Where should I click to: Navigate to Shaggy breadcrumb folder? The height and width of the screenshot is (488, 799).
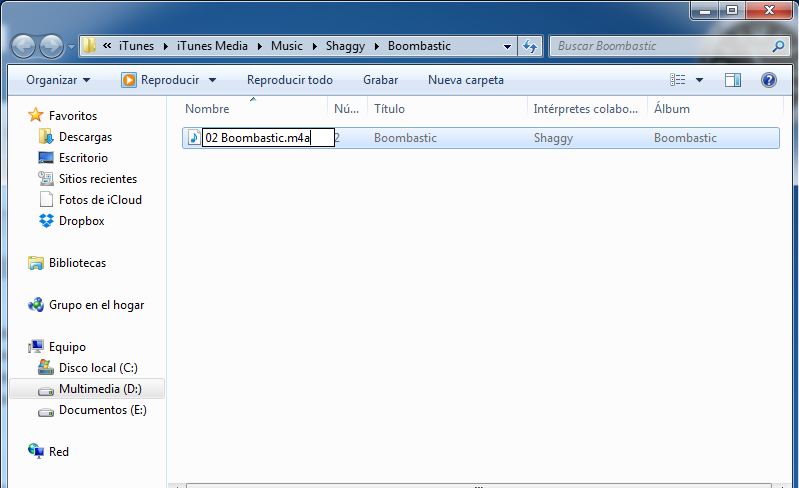tap(345, 46)
